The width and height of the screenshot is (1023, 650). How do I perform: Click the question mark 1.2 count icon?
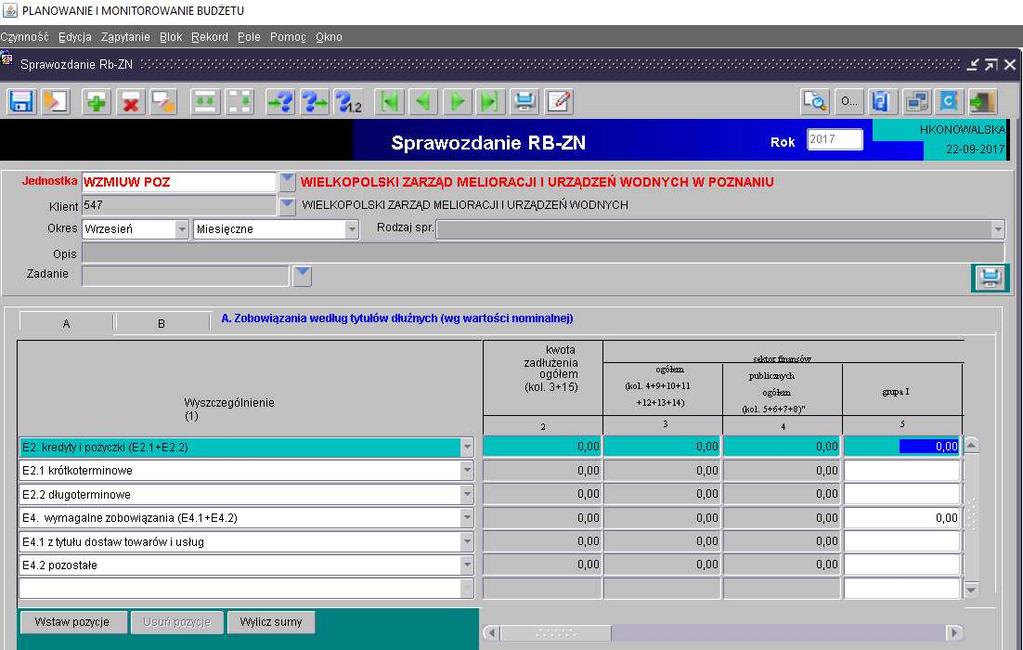coord(348,102)
